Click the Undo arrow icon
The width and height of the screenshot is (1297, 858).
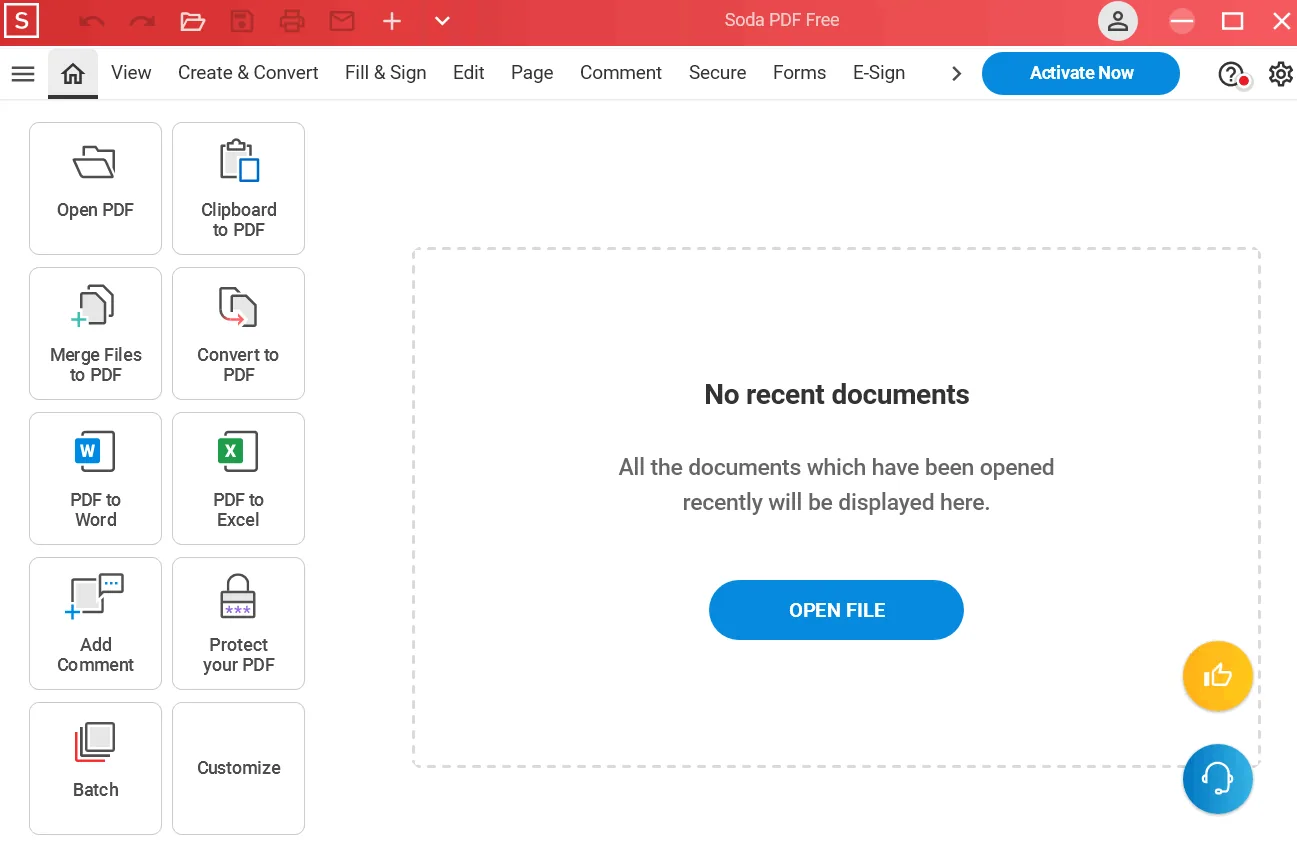[x=91, y=21]
